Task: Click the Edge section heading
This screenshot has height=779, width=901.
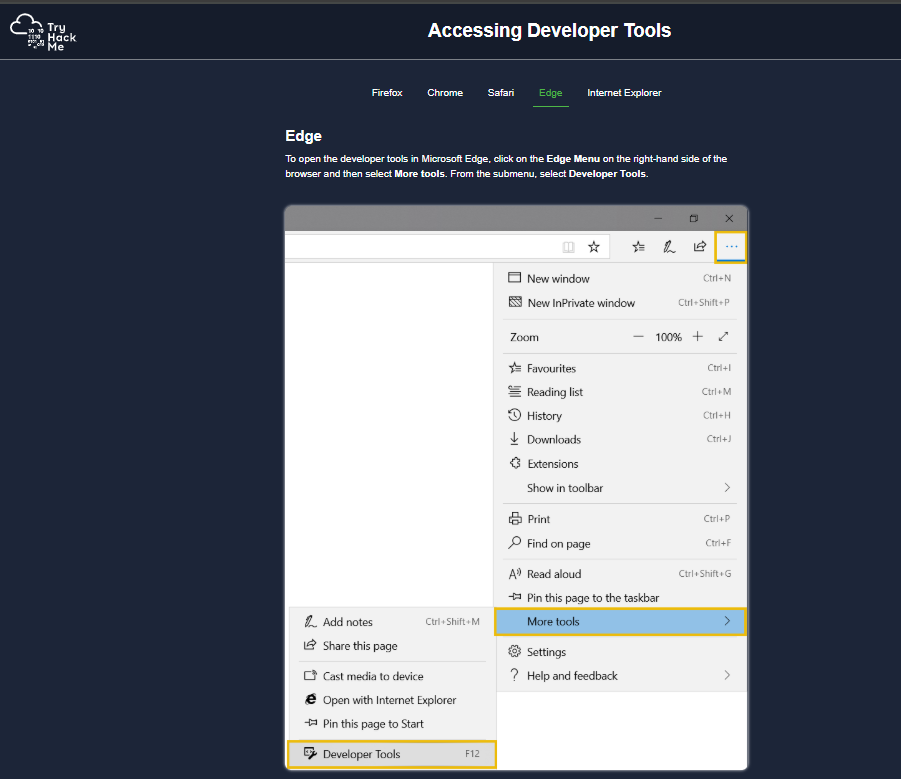Action: pyautogui.click(x=303, y=136)
